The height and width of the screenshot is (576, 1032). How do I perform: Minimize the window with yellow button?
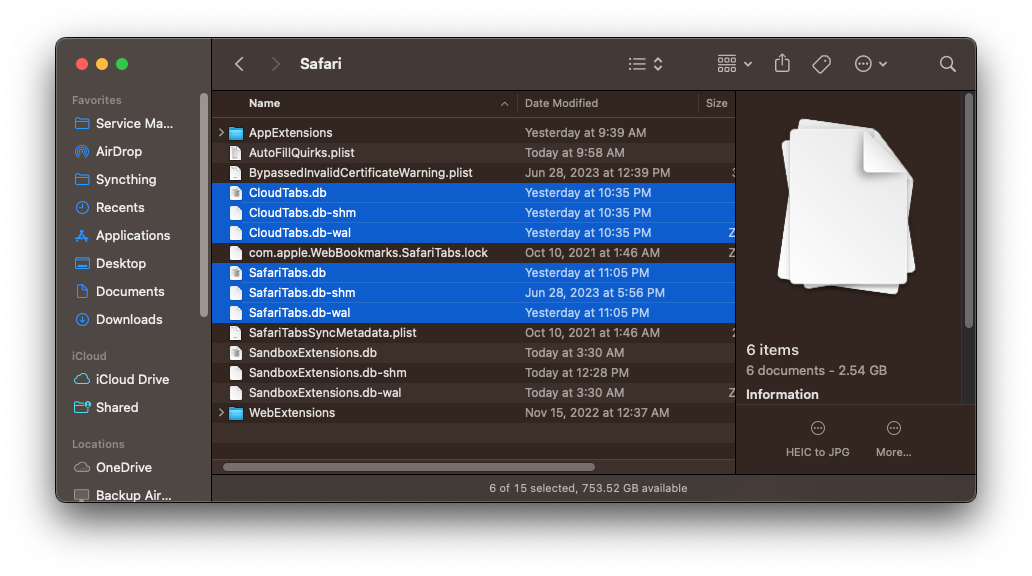pyautogui.click(x=102, y=64)
